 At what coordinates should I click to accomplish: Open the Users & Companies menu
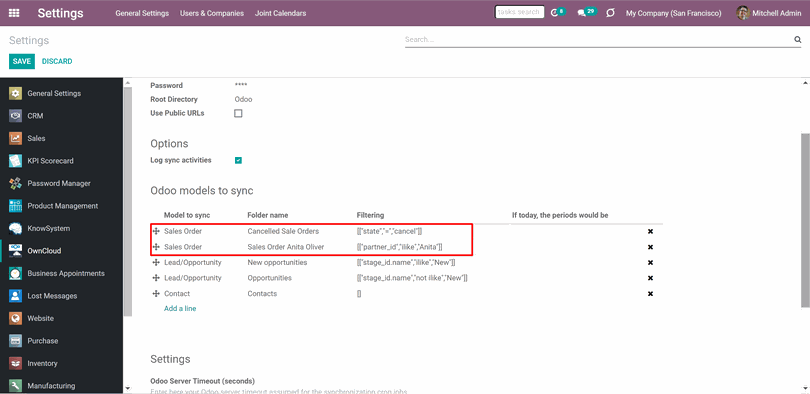point(212,13)
